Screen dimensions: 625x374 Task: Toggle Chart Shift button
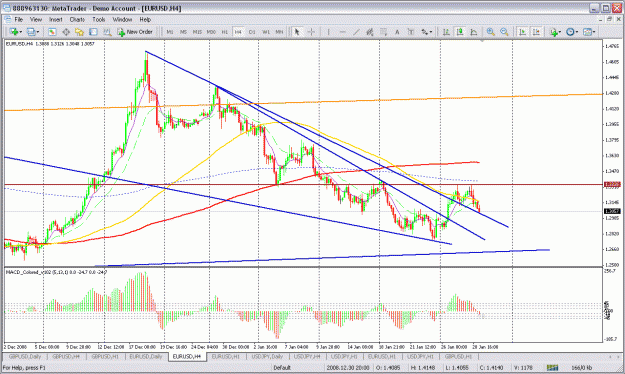[x=536, y=32]
